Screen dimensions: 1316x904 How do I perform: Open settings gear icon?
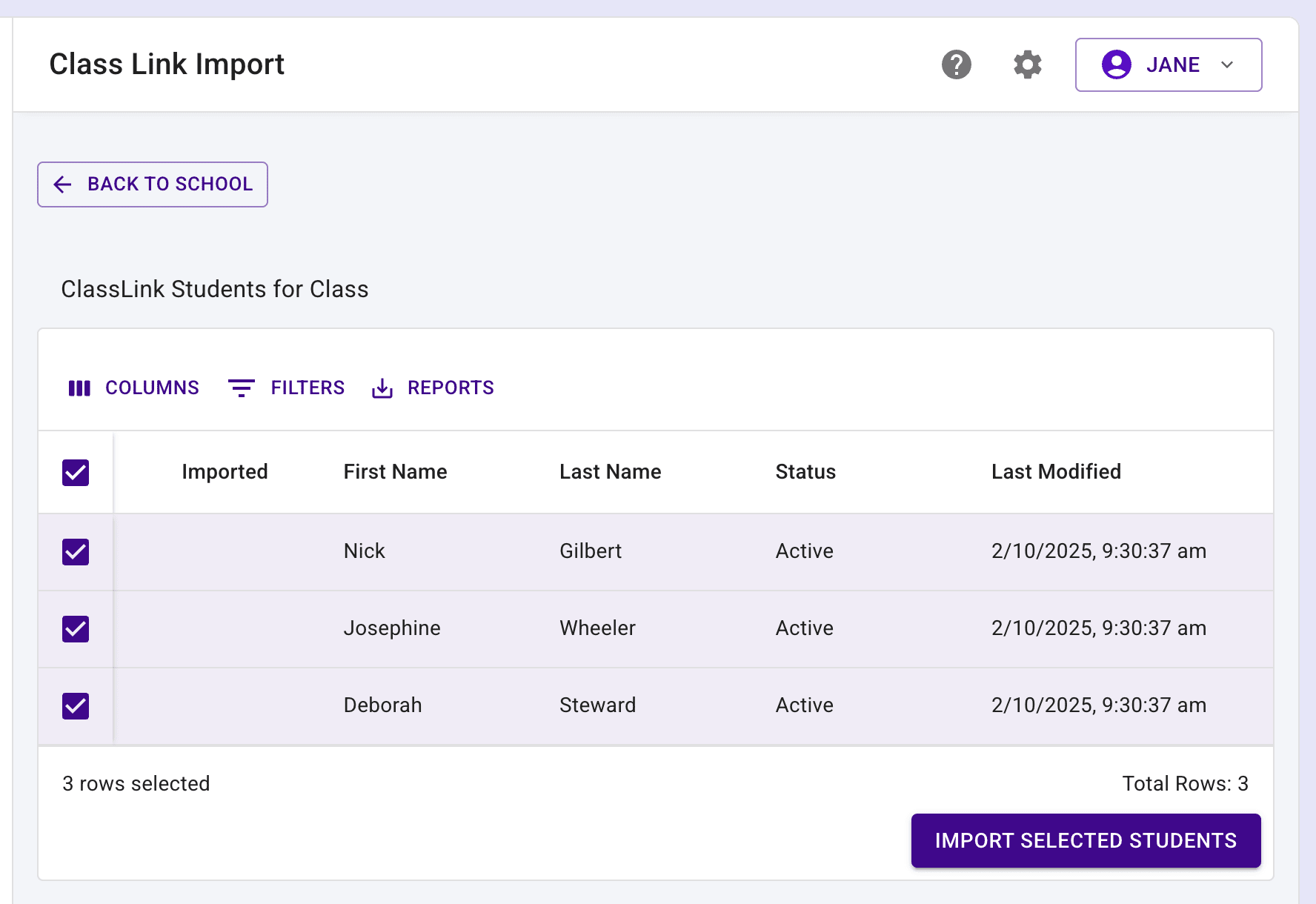[x=1027, y=64]
